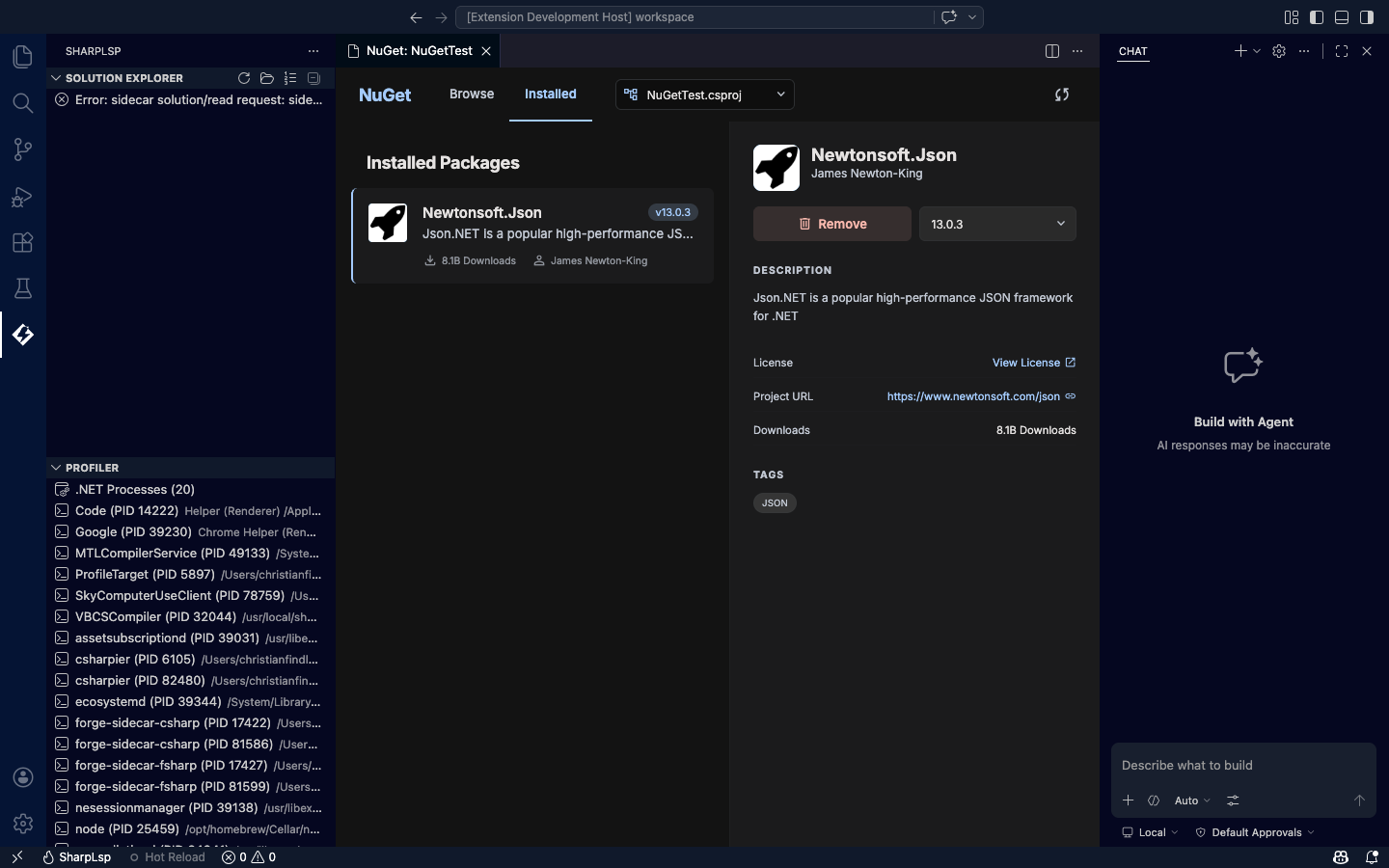Open the NuGetTest.csproj project dropdown

coord(705,95)
